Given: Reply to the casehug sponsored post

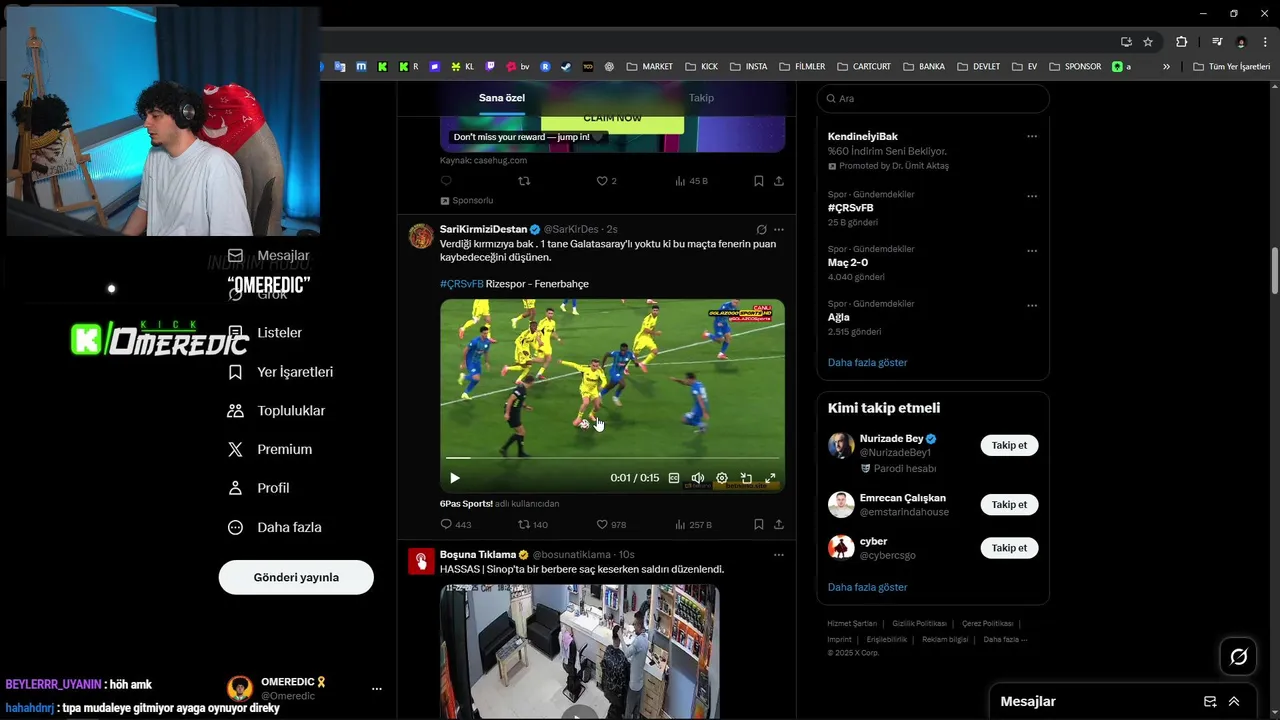Looking at the screenshot, I should 446,181.
